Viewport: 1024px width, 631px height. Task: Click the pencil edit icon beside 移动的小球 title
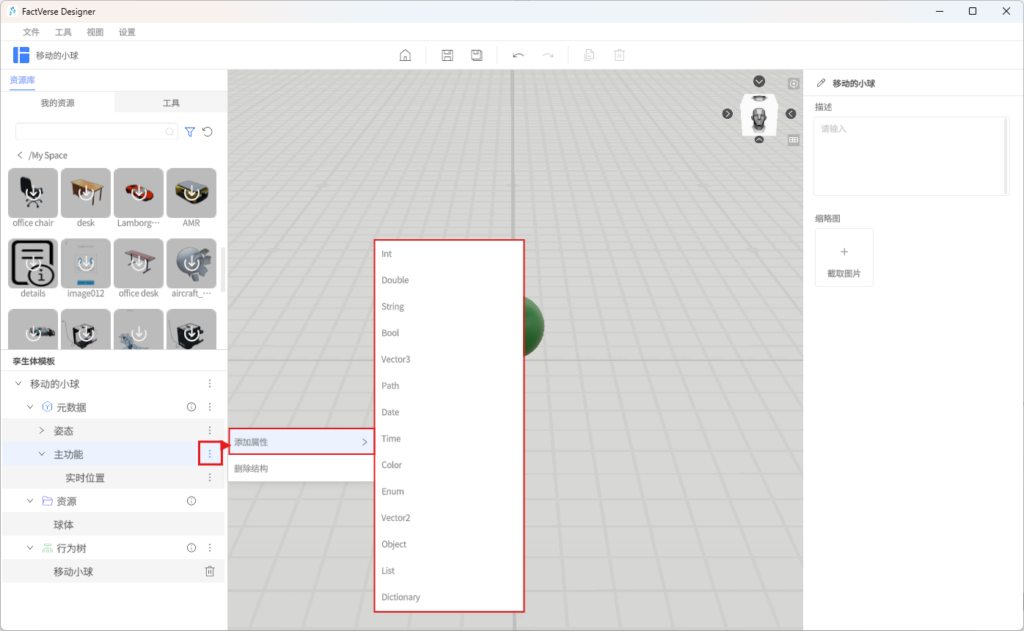[821, 84]
